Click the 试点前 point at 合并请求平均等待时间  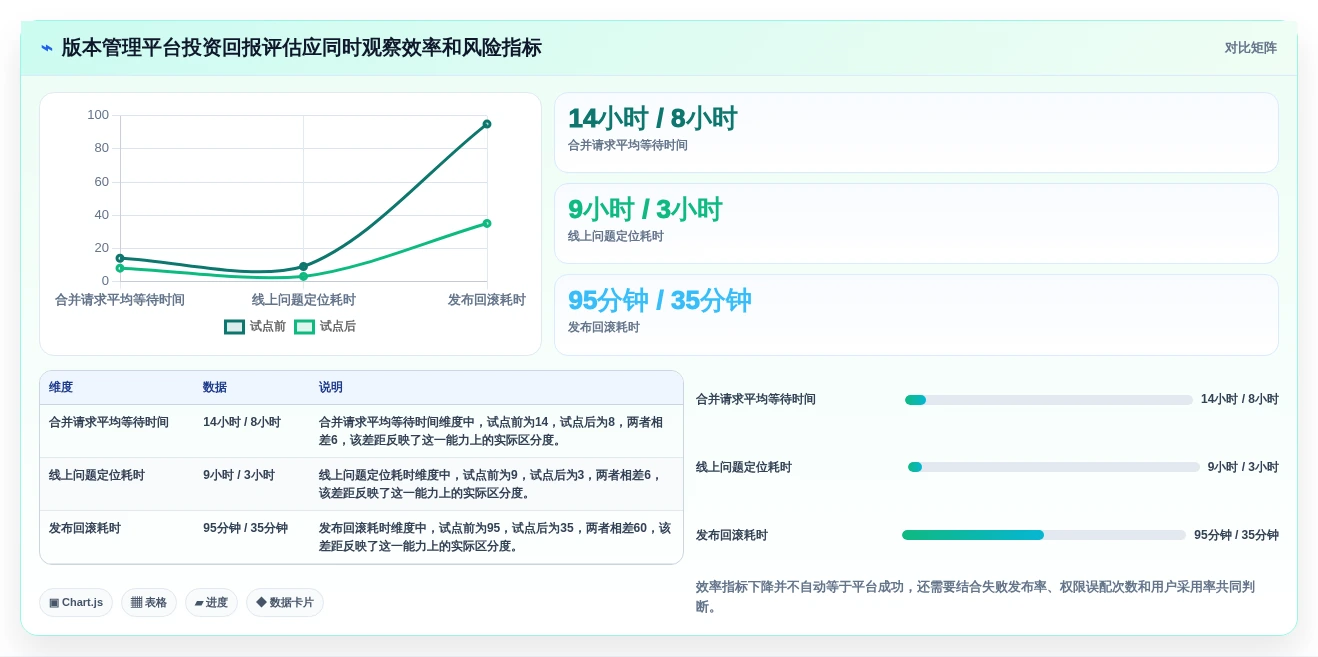click(x=120, y=258)
